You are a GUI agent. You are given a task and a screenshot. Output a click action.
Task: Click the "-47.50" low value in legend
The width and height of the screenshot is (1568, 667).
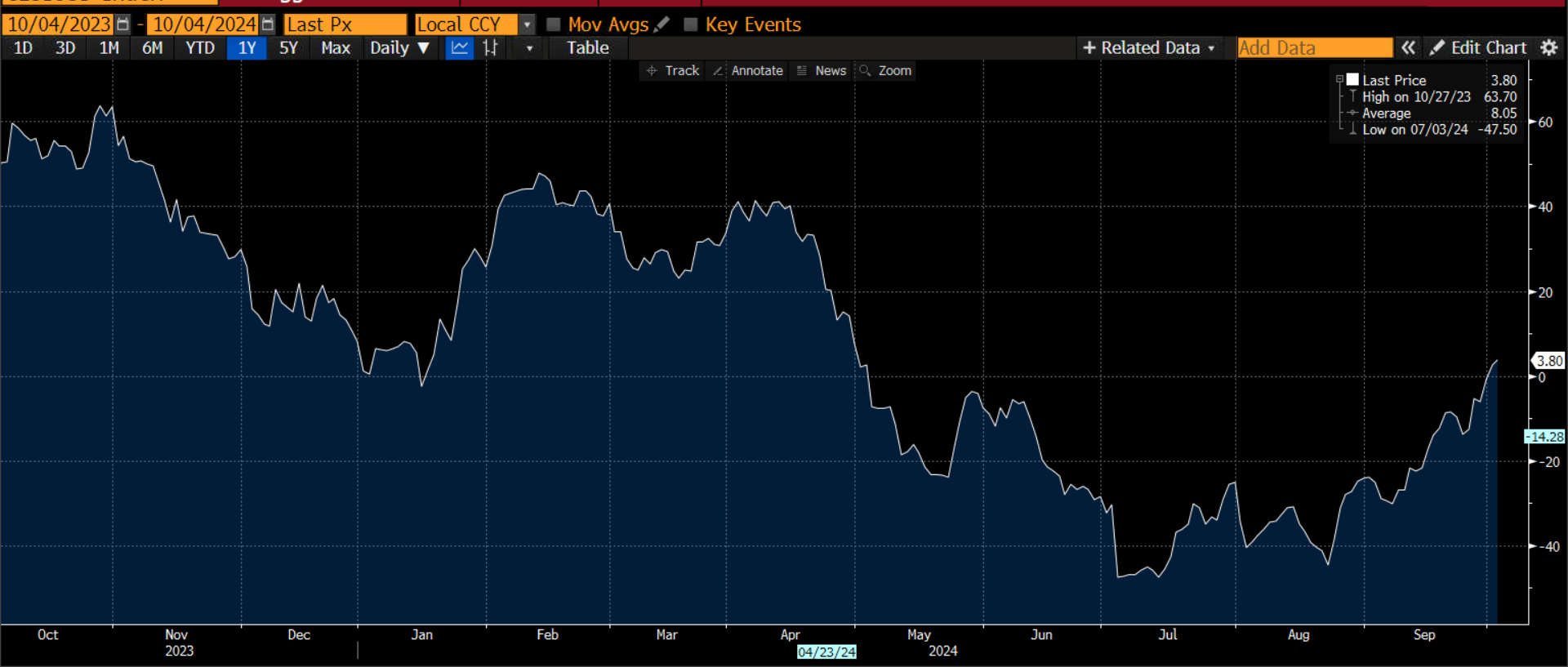(1497, 129)
